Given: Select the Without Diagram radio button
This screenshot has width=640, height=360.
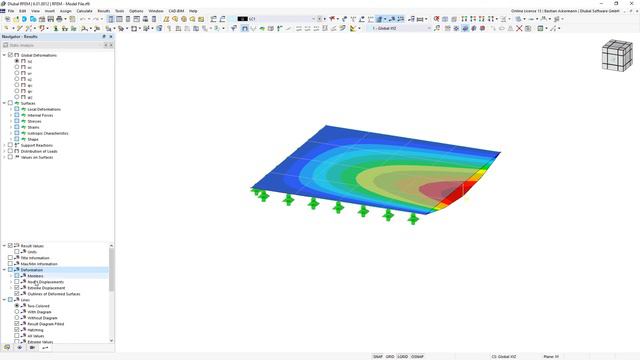Looking at the screenshot, I should (17, 318).
